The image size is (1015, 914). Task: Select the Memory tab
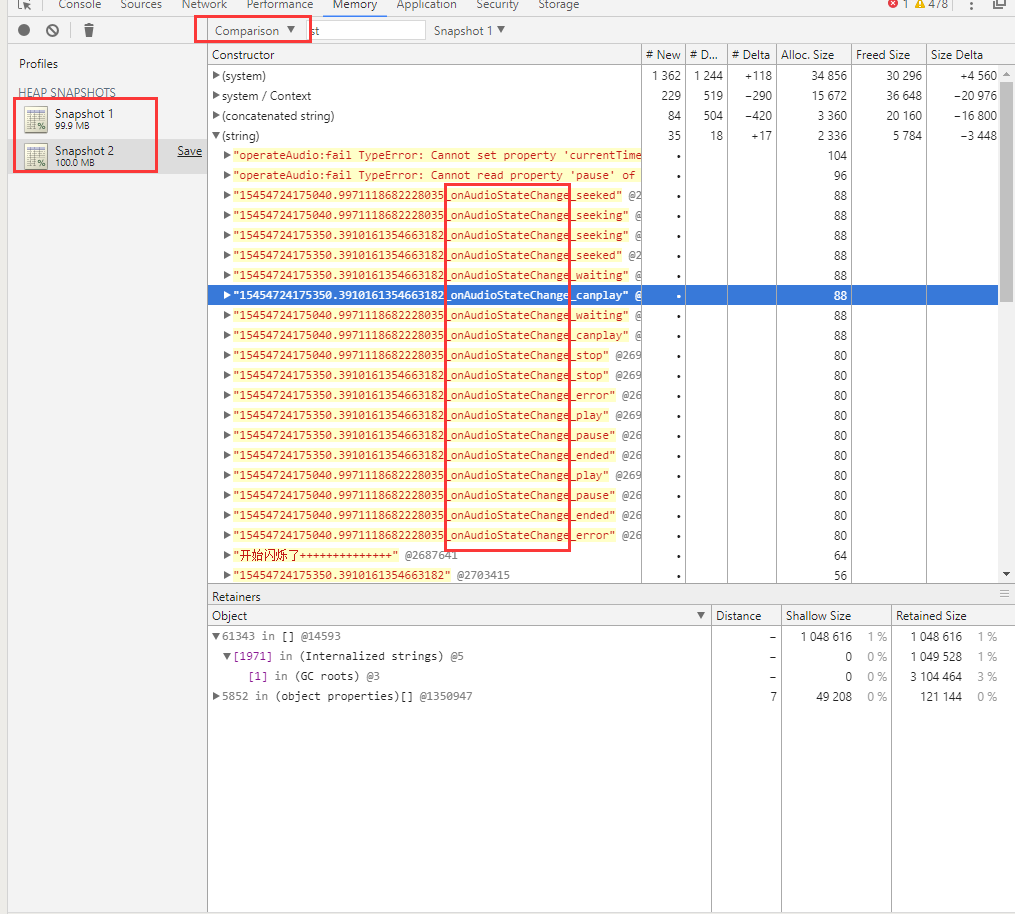pos(355,5)
